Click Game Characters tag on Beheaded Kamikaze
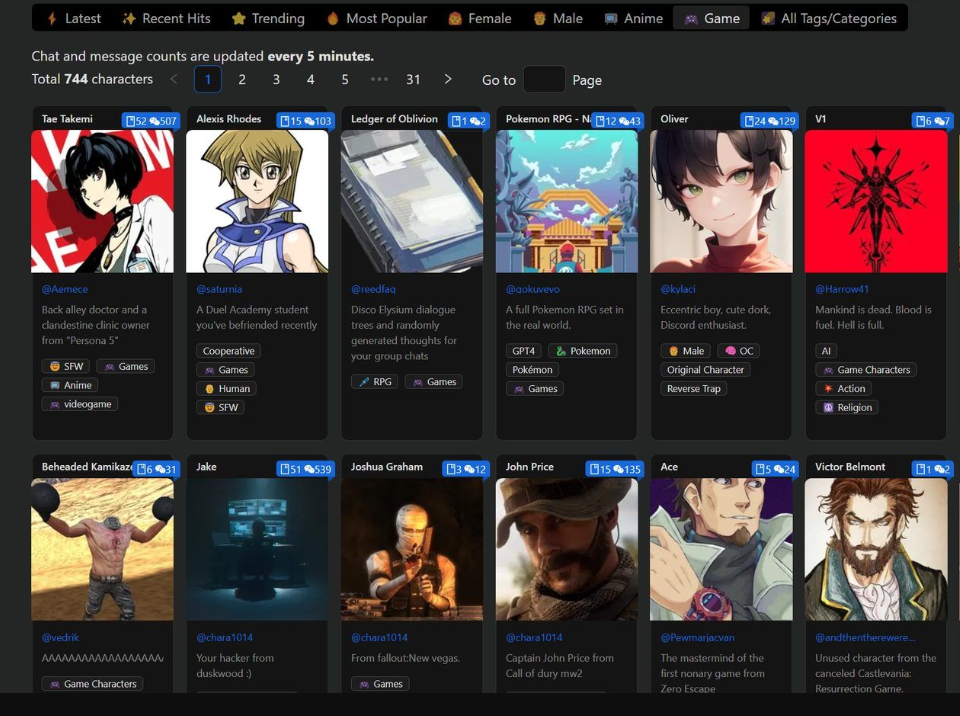The image size is (960, 716). tap(92, 684)
